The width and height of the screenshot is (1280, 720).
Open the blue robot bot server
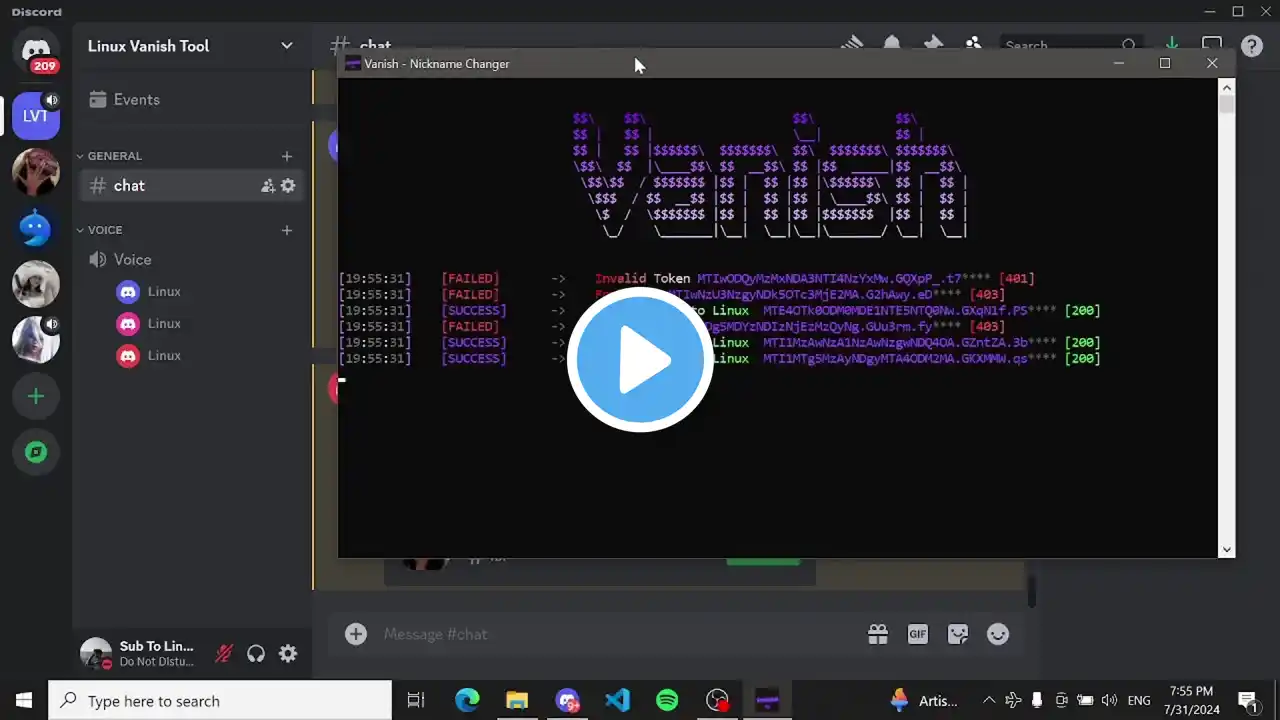tap(36, 228)
